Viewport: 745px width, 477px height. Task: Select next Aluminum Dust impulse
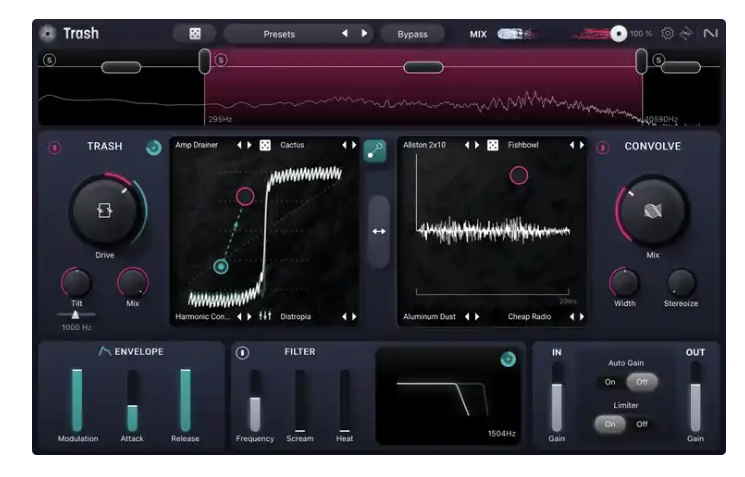(x=477, y=316)
